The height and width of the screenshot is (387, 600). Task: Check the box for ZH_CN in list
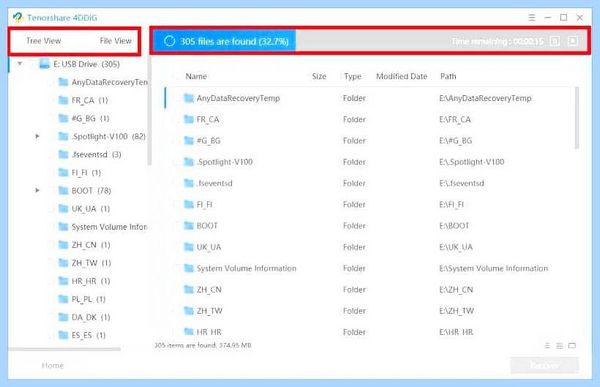point(176,290)
